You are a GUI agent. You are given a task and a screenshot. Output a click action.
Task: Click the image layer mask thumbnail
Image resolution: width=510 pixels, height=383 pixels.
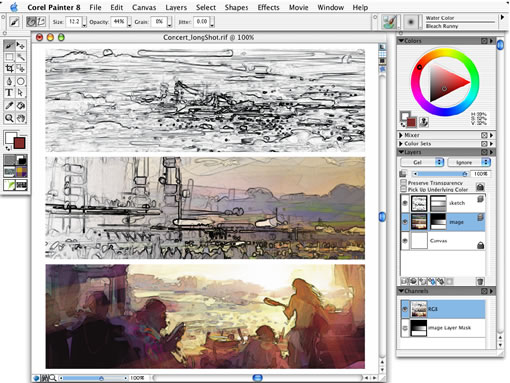coord(438,222)
